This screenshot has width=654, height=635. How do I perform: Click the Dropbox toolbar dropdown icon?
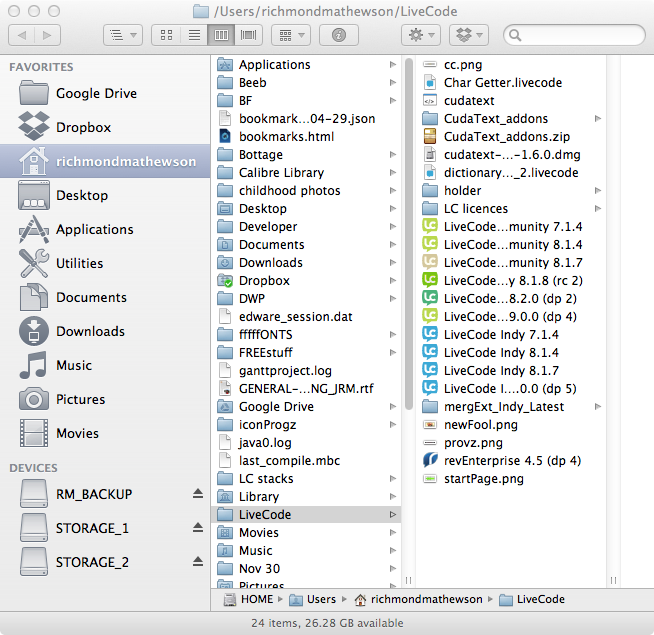pos(467,35)
